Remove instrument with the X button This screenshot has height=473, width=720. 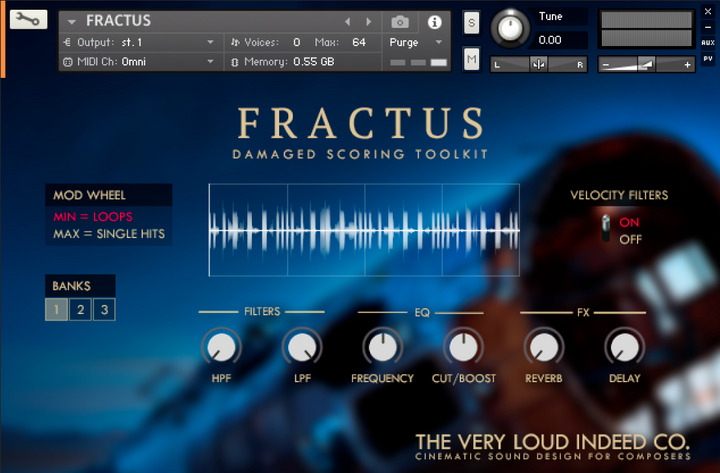click(708, 11)
